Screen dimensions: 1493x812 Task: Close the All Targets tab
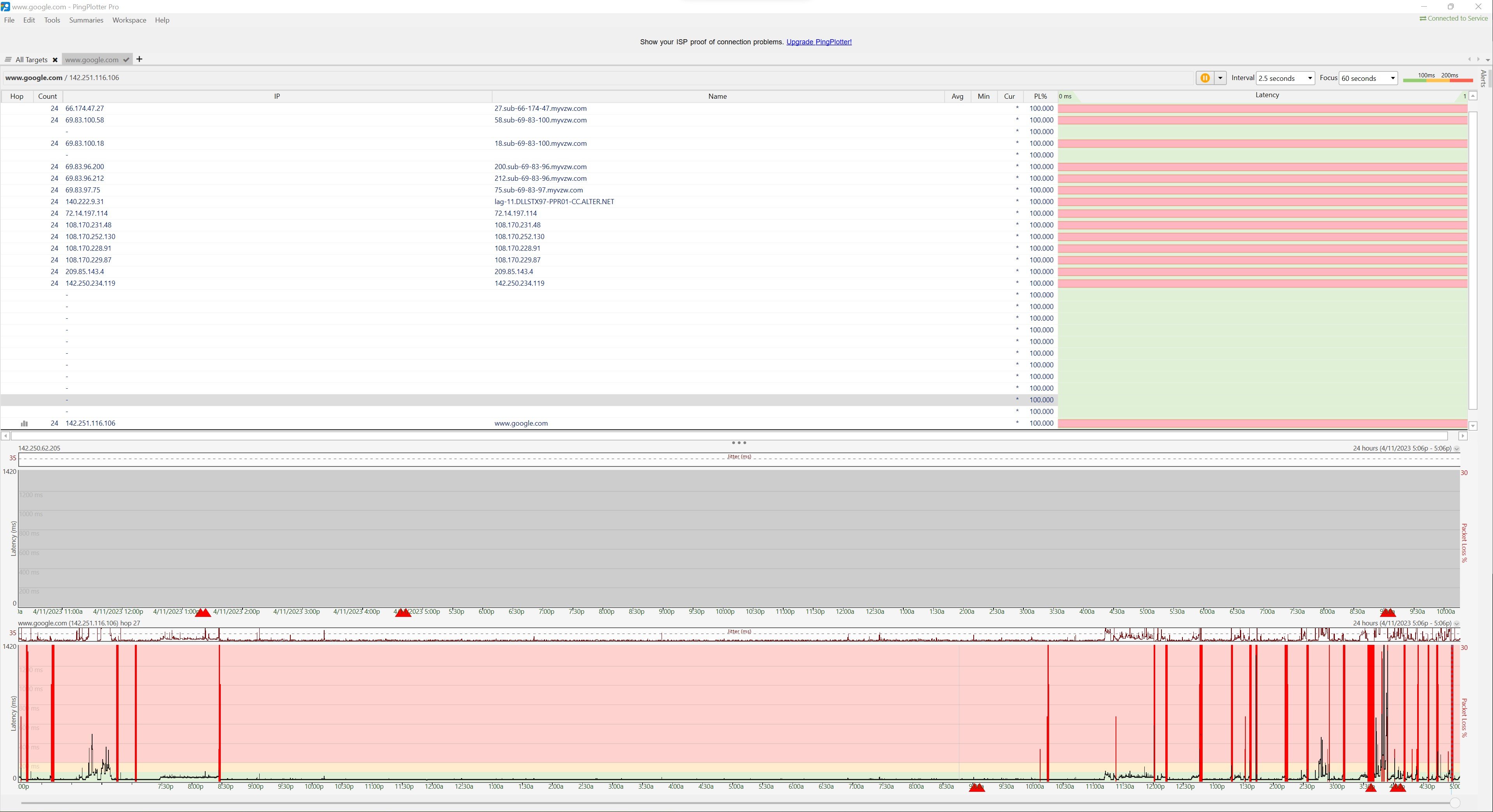[x=55, y=60]
